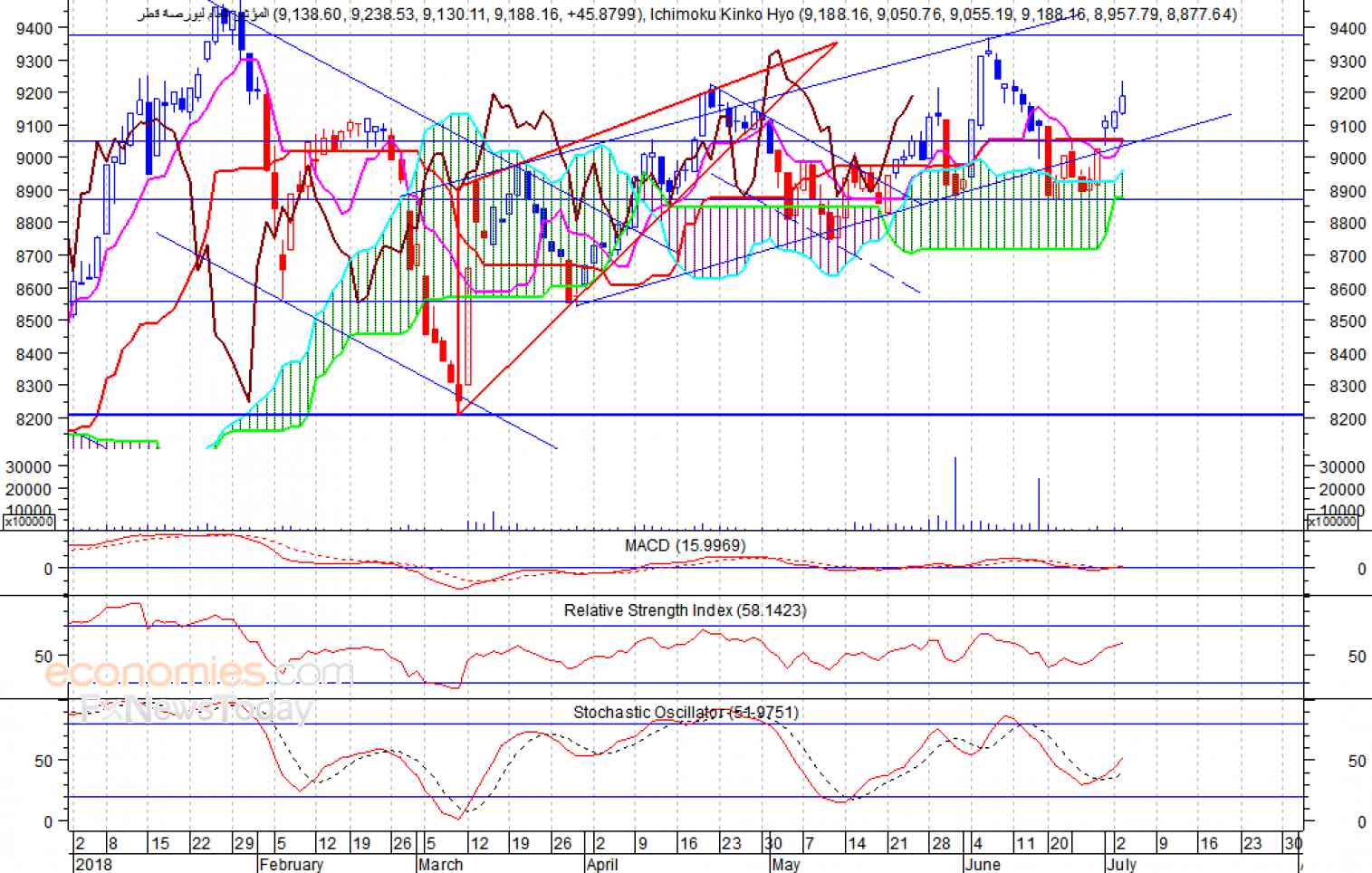This screenshot has height=873, width=1372.
Task: Click the 20000 volume label on right axis
Action: 1341,489
